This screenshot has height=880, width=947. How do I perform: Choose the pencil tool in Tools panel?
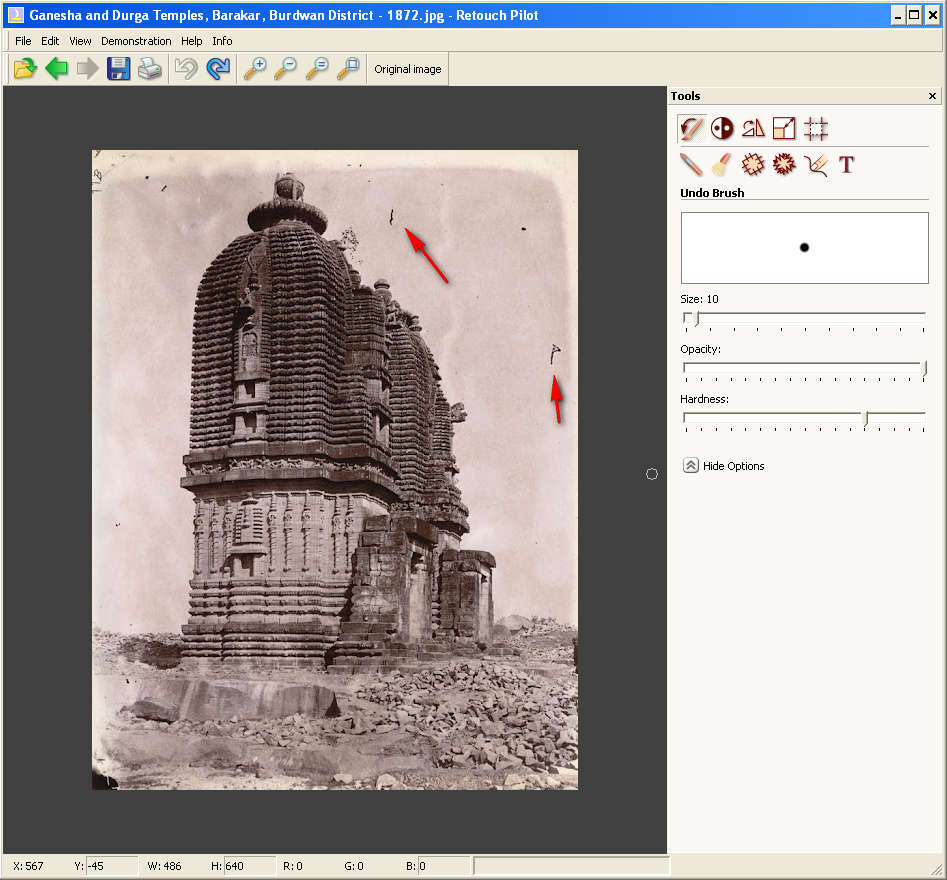click(691, 165)
